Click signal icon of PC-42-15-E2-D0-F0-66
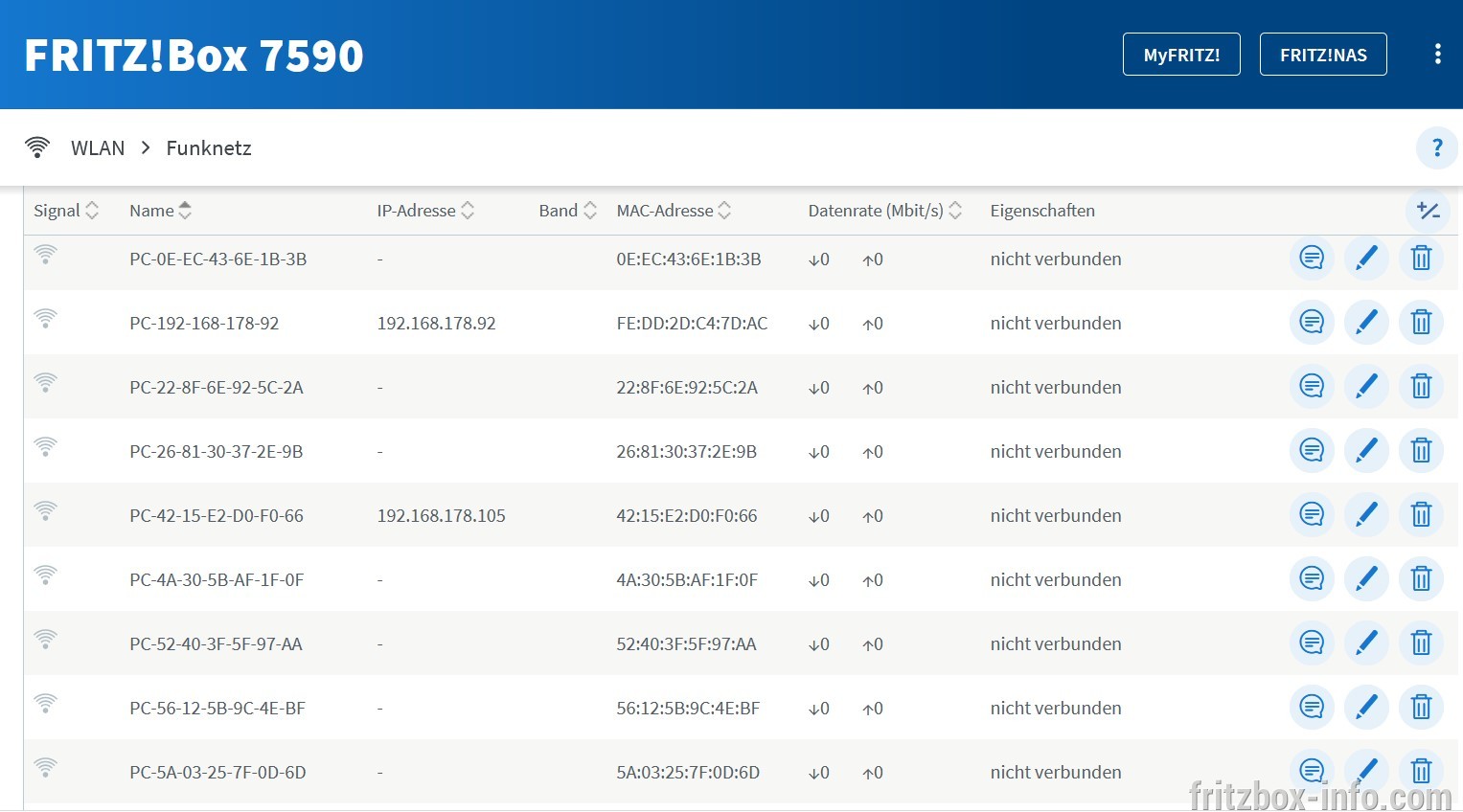The width and height of the screenshot is (1463, 812). point(45,510)
